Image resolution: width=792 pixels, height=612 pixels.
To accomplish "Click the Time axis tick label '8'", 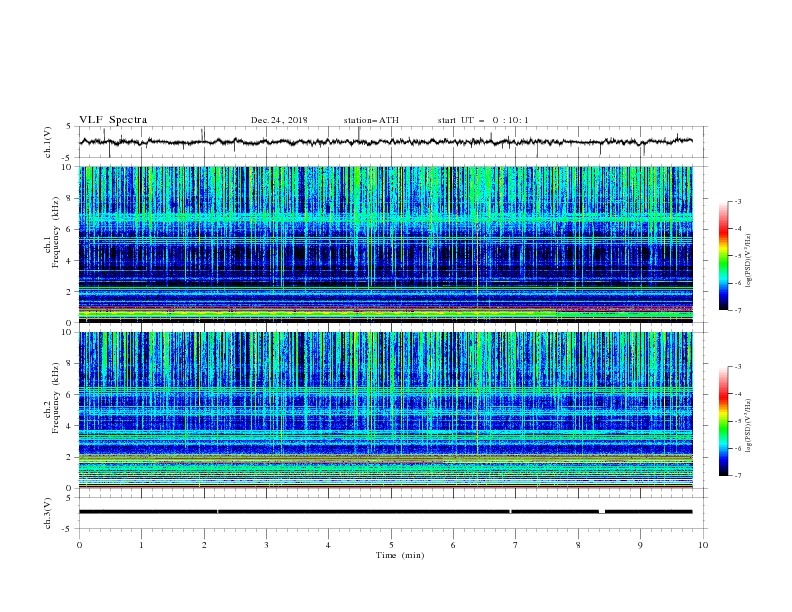I will pyautogui.click(x=578, y=545).
